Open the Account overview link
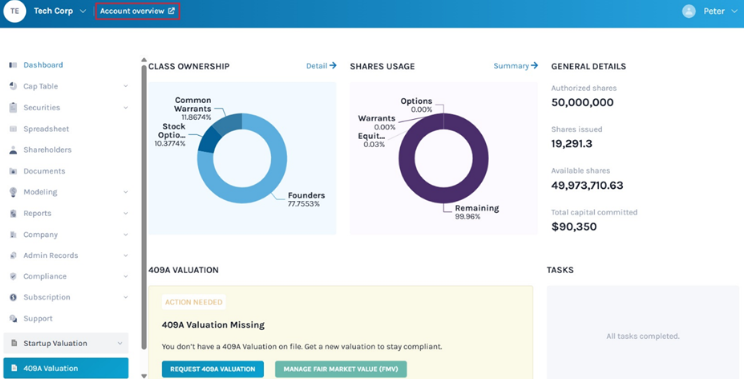This screenshot has width=744, height=379. click(138, 11)
